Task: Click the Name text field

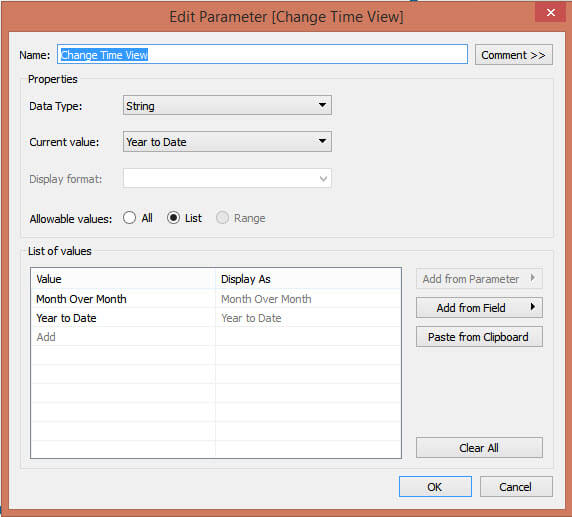Action: tap(262, 55)
